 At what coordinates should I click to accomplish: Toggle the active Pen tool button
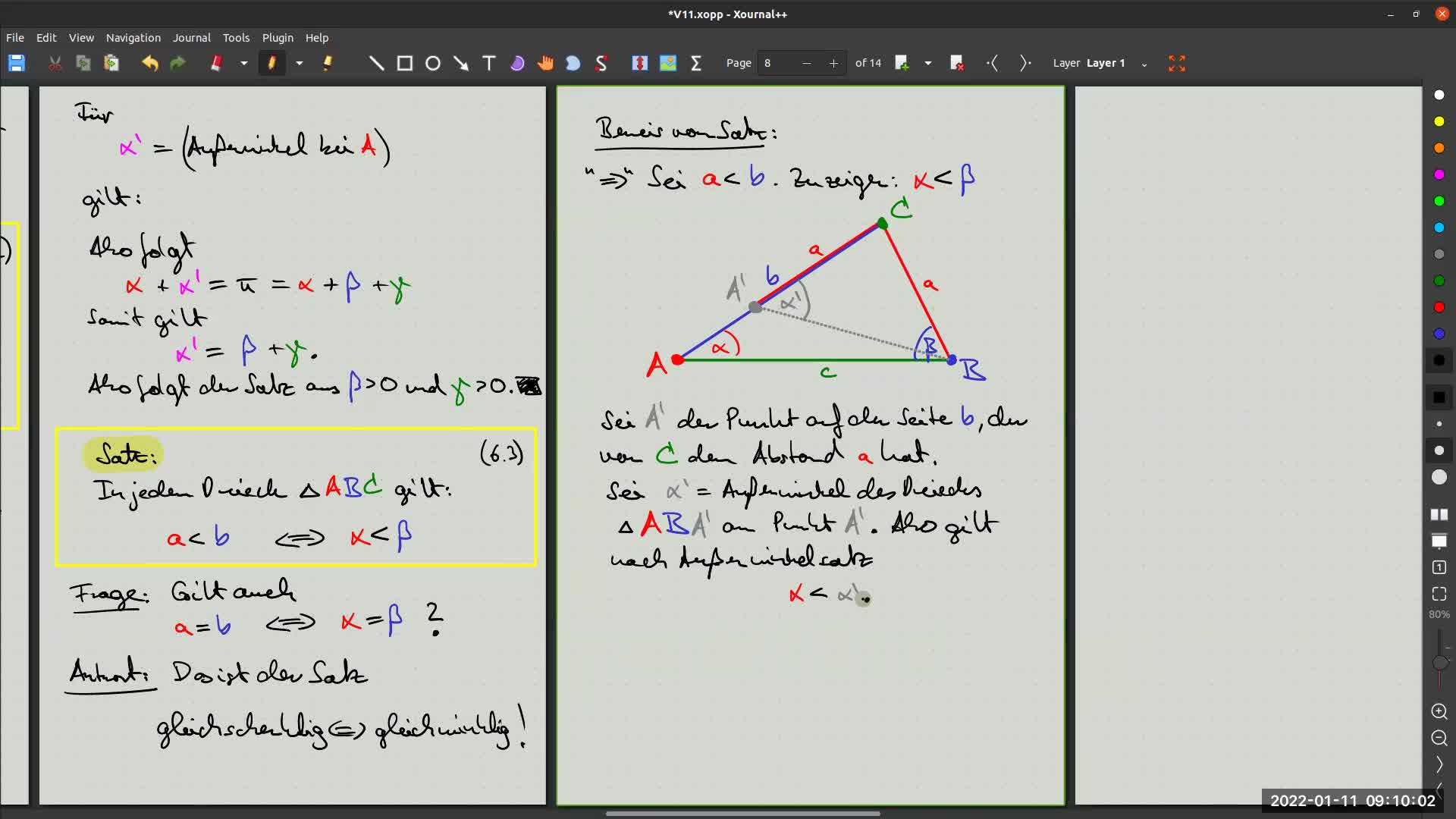coord(271,64)
